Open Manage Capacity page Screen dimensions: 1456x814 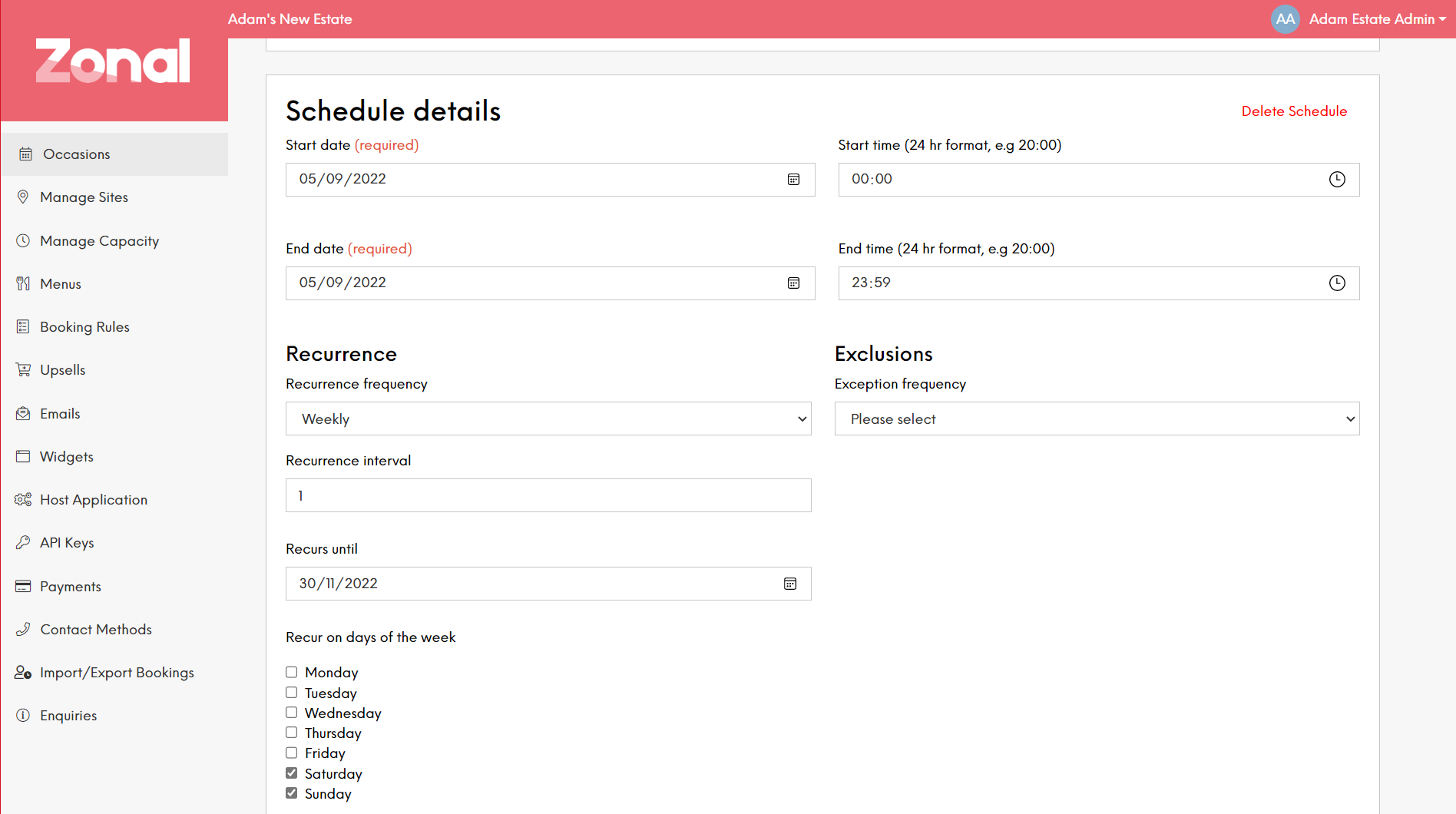[x=99, y=241]
